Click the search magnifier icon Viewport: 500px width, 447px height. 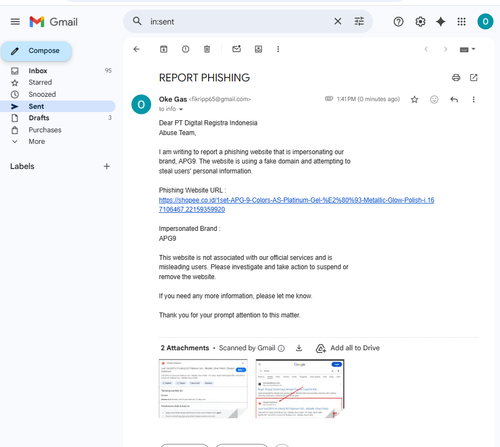click(137, 21)
